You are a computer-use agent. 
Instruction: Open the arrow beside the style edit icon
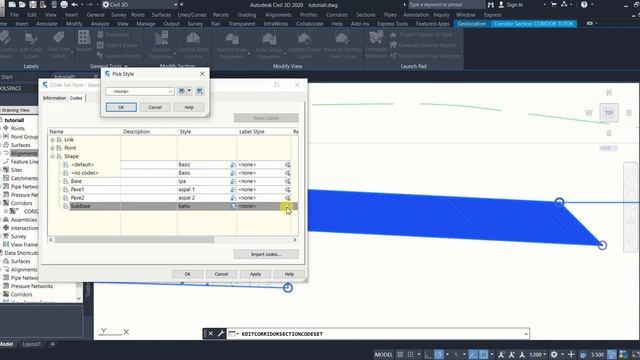click(x=189, y=91)
